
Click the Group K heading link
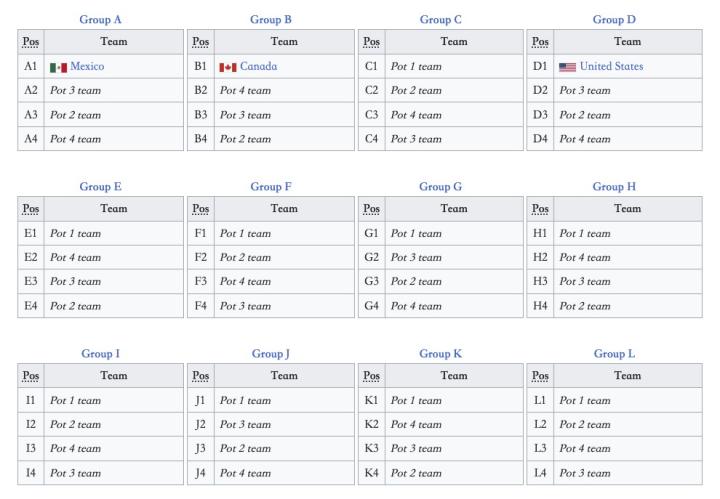pos(440,353)
